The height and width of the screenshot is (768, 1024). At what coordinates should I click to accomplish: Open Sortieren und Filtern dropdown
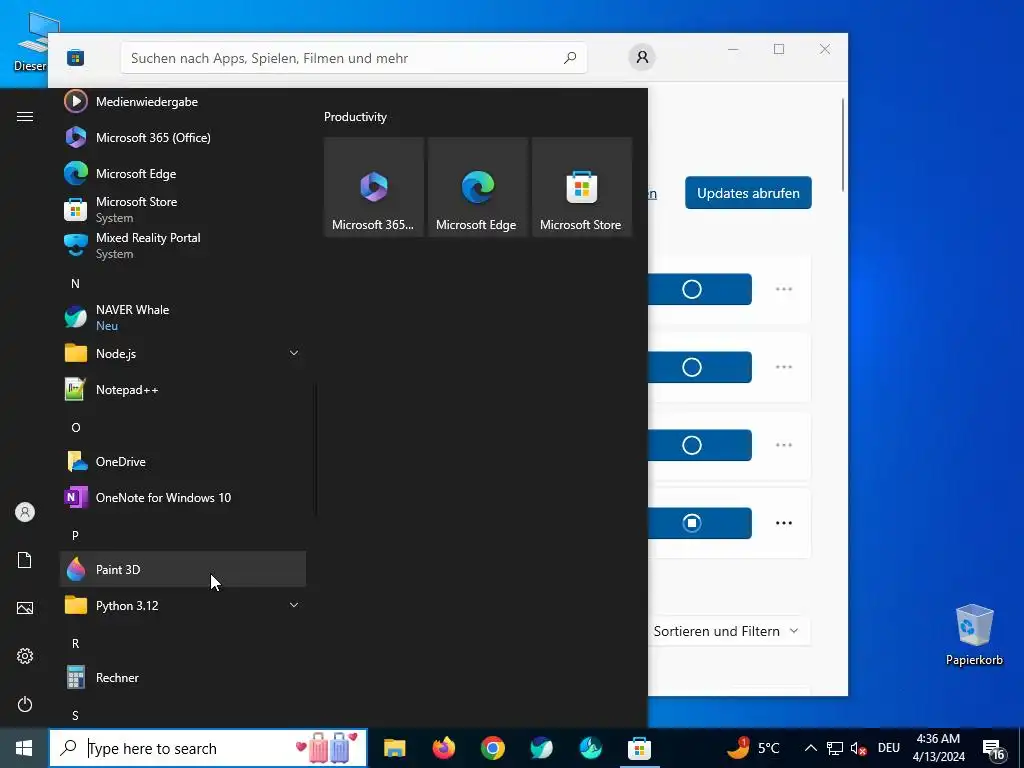pos(726,632)
